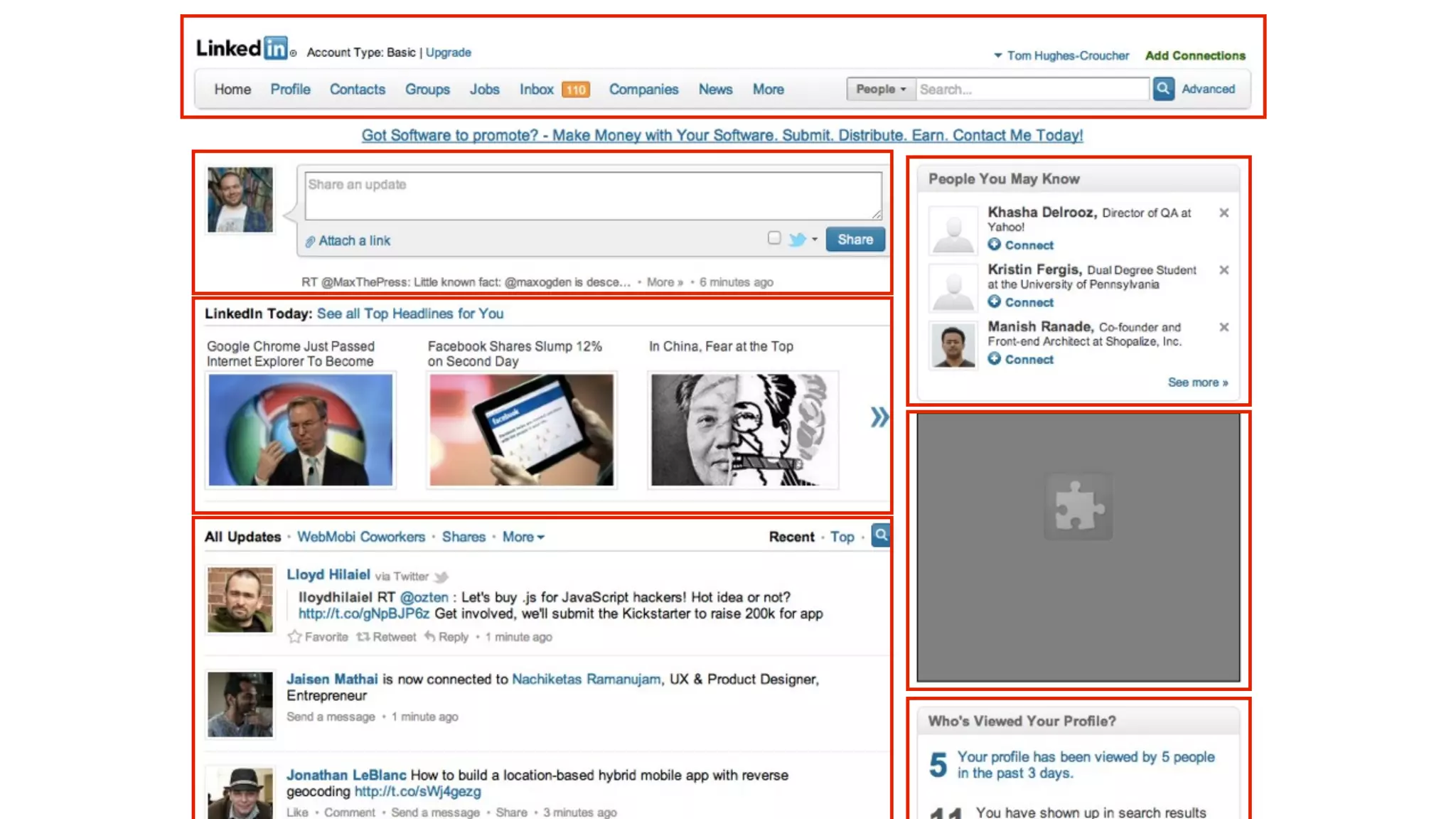Open the Twitter account dropdown arrow
The image size is (1456, 819).
point(815,240)
